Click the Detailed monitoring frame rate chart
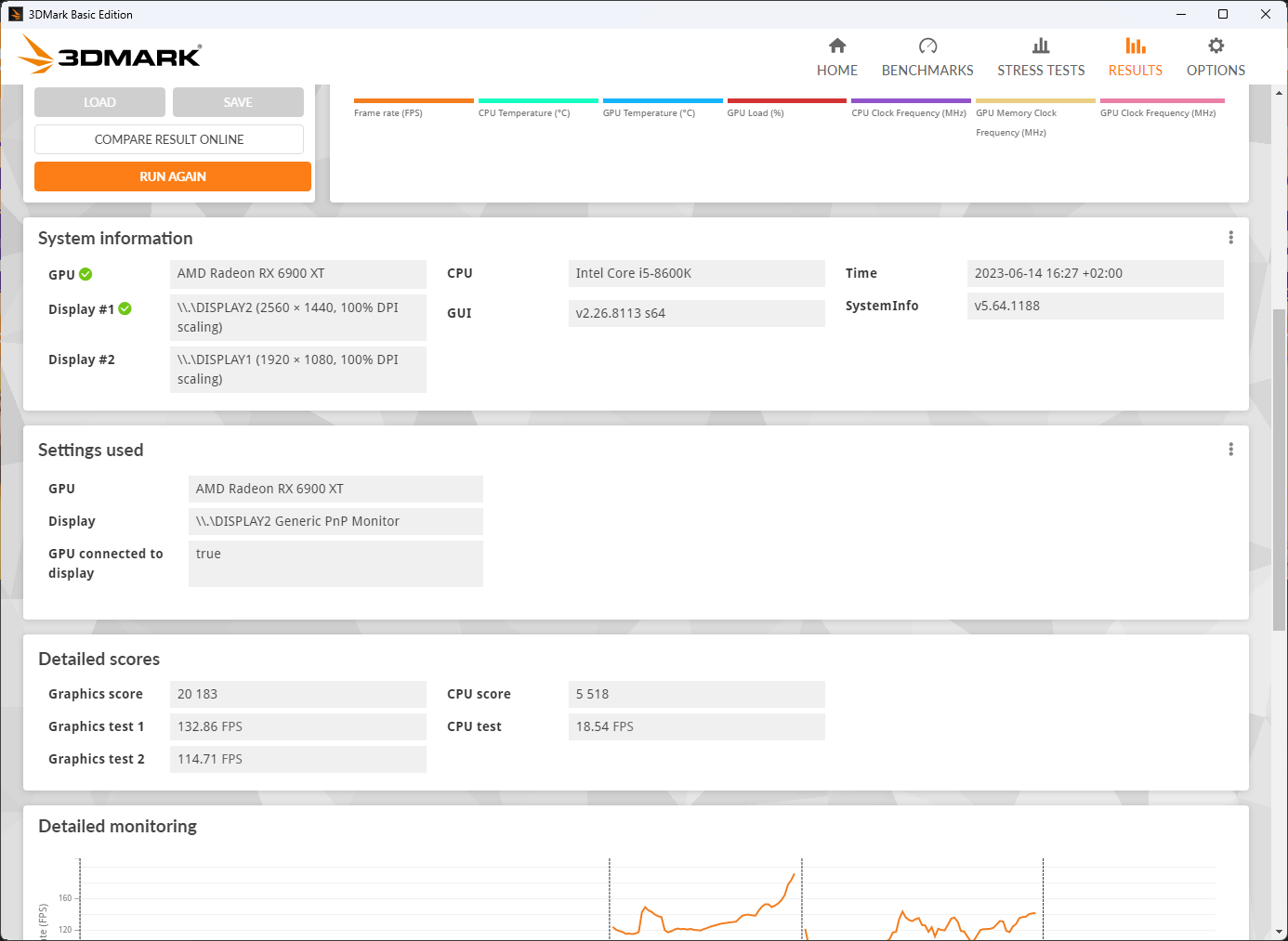Screen dimensions: 1288x941 click(x=648, y=898)
